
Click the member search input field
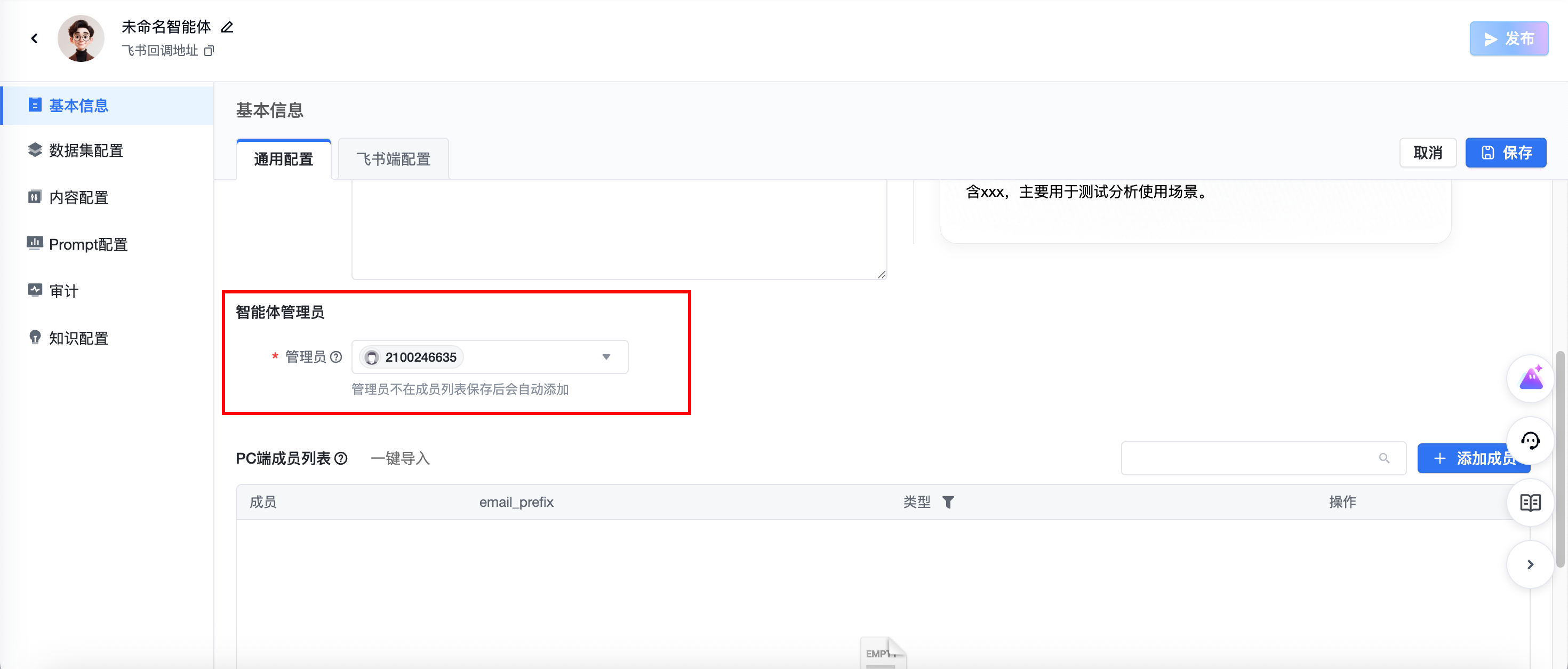click(x=1248, y=458)
